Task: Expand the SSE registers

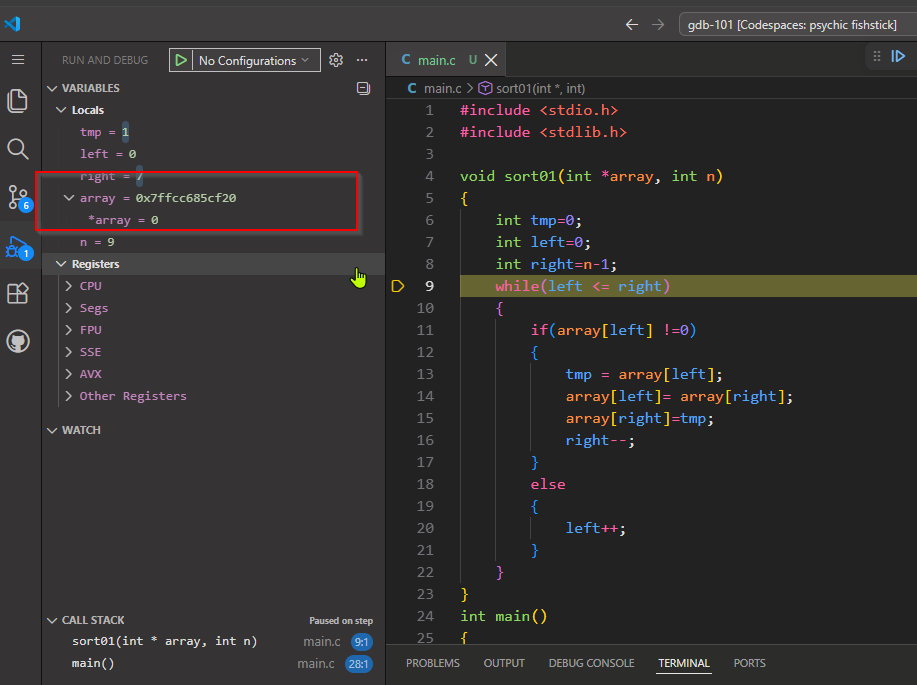Action: click(x=69, y=352)
